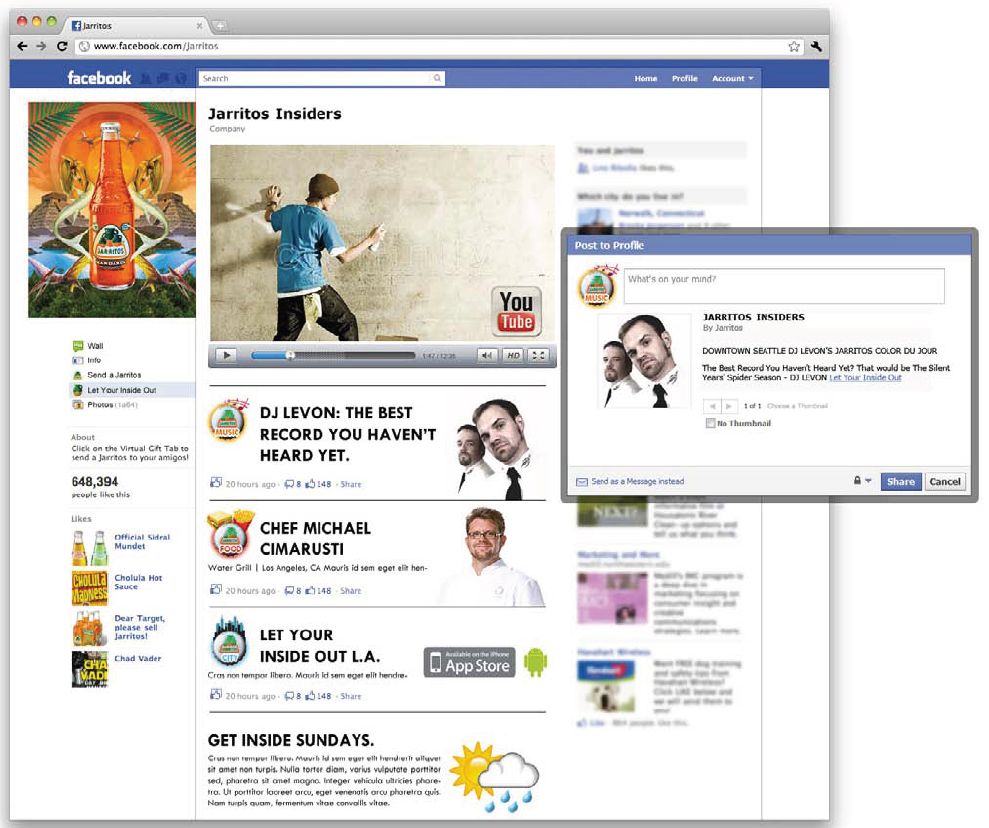Open Profile in the Facebook header
Viewport: 989px width, 828px height.
(684, 78)
